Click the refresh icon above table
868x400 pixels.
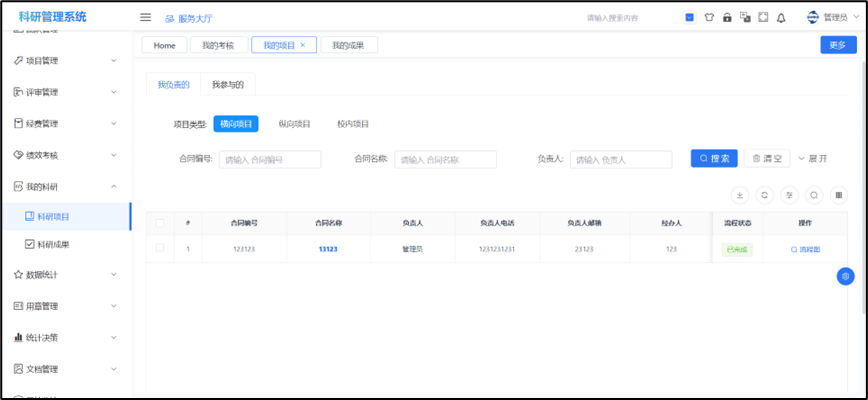tap(765, 195)
